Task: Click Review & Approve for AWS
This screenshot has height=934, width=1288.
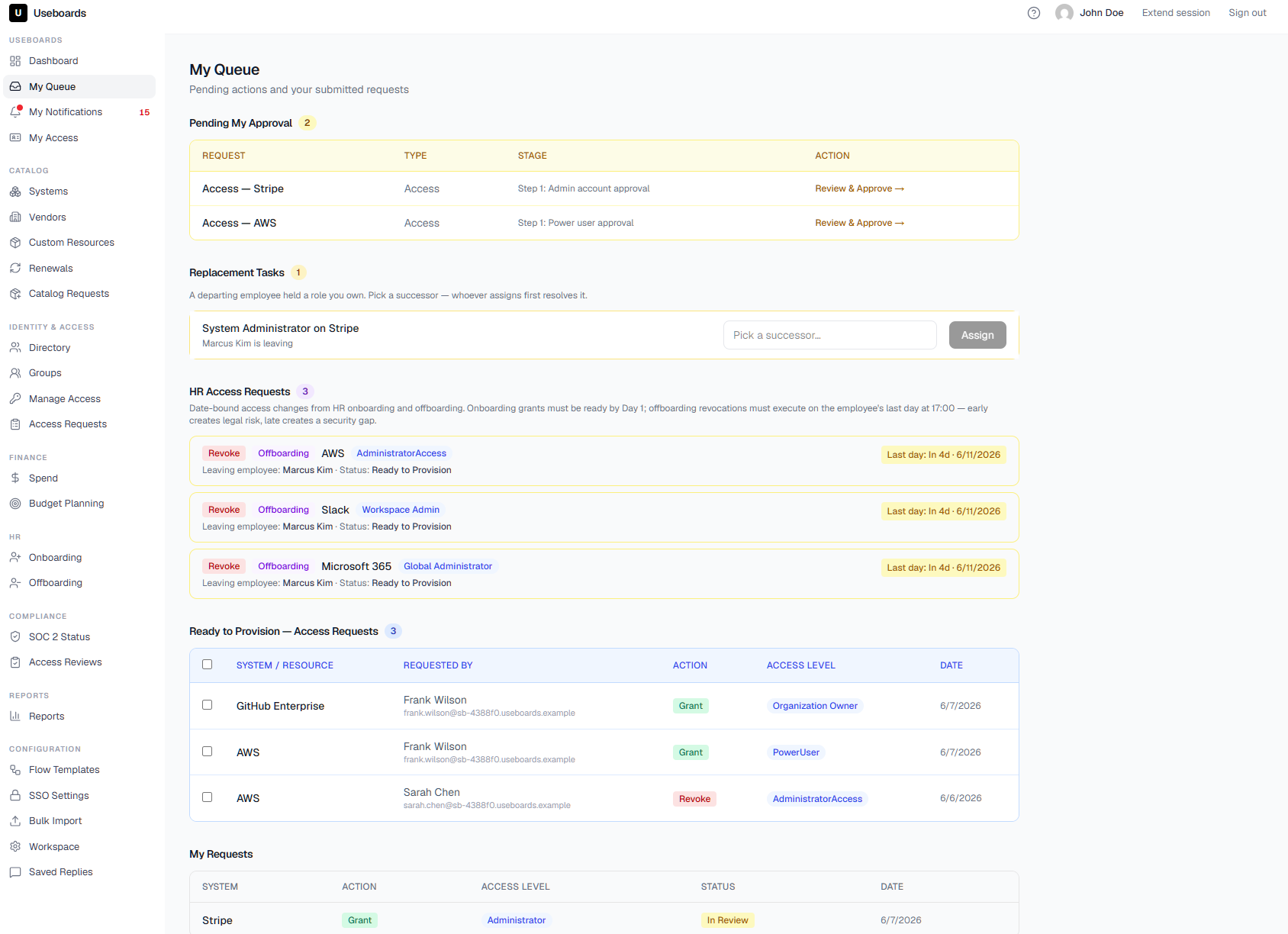Action: coord(859,223)
